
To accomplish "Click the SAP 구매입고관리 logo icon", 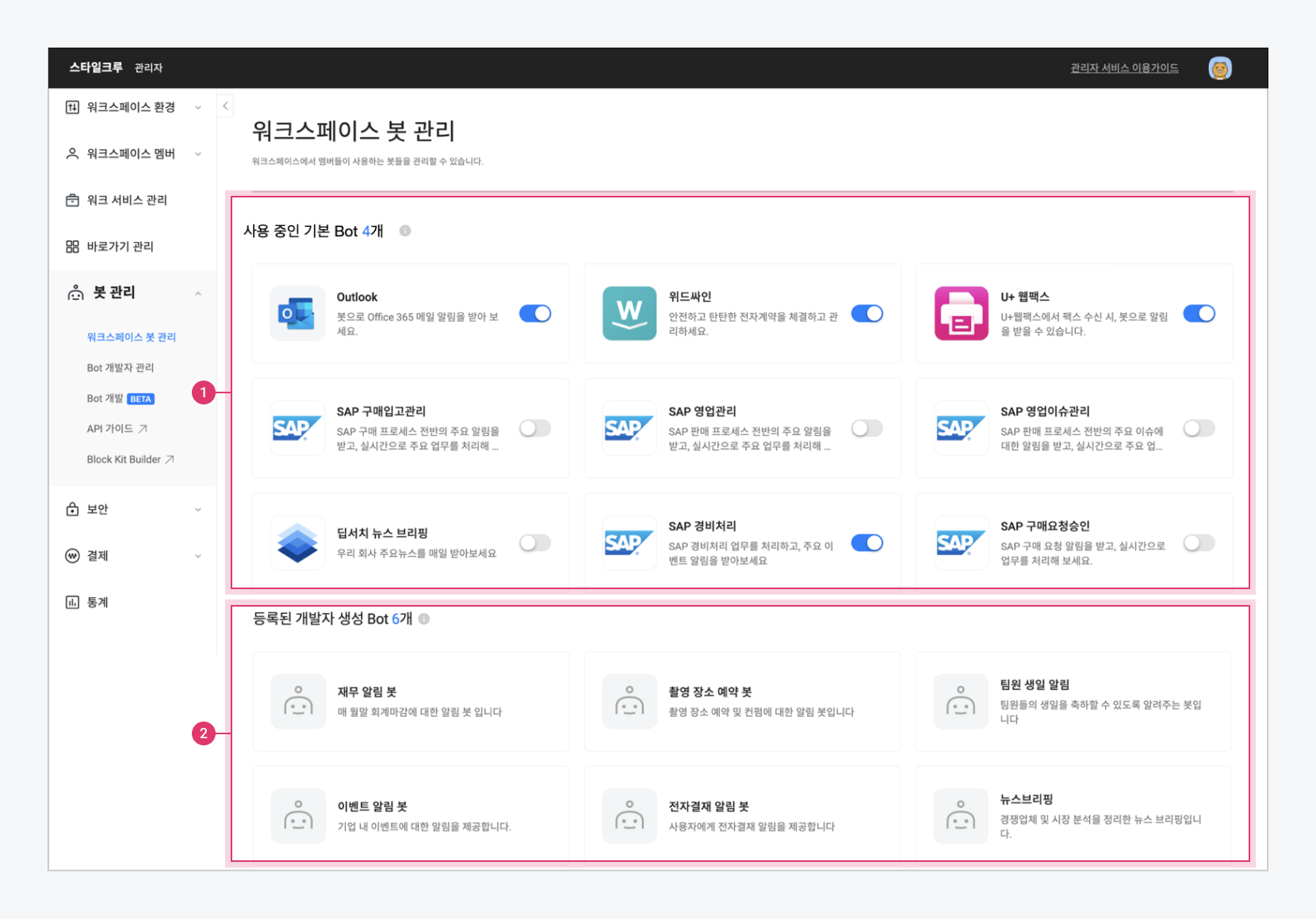I will (x=297, y=428).
